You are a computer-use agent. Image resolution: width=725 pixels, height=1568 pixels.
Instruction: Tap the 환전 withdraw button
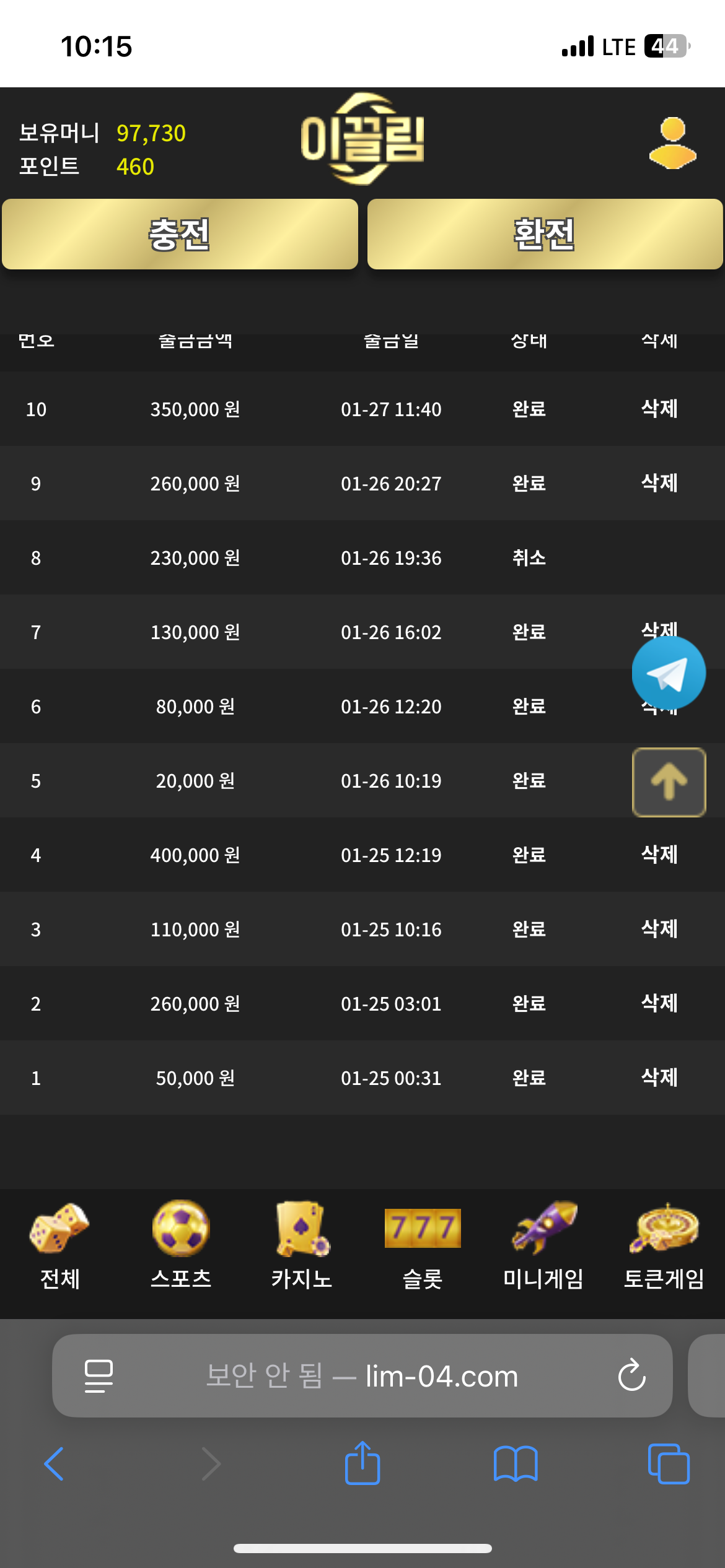[x=545, y=234]
